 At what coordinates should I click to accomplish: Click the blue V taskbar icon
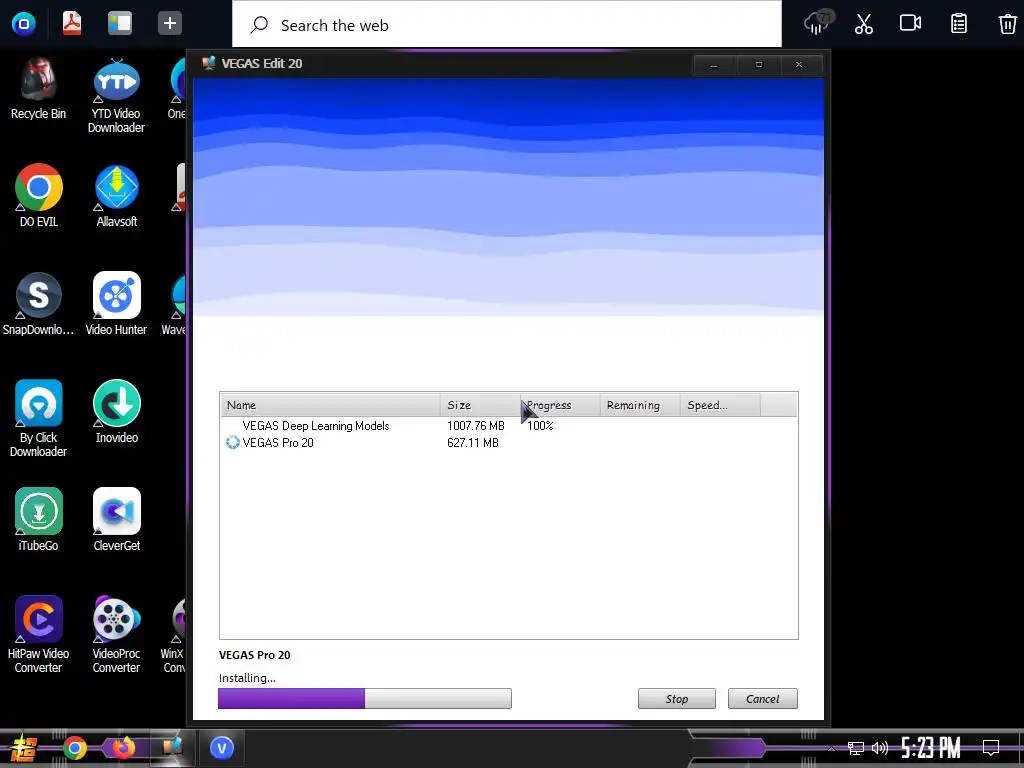click(x=222, y=748)
